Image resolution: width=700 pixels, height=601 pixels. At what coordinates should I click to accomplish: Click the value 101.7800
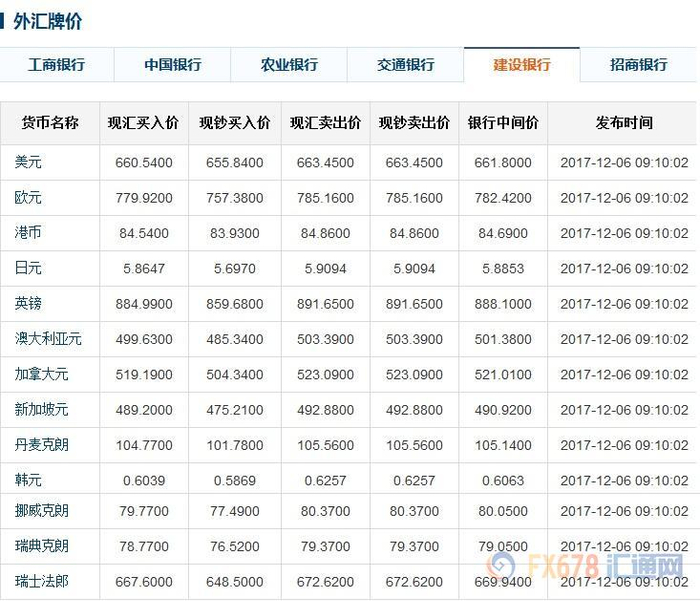235,445
